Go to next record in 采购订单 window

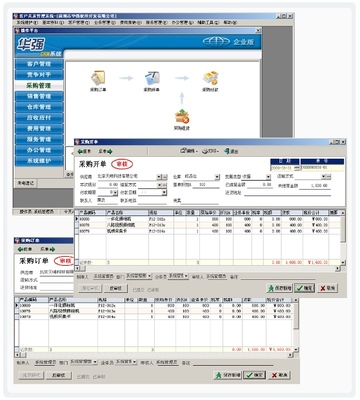pyautogui.click(x=48, y=249)
